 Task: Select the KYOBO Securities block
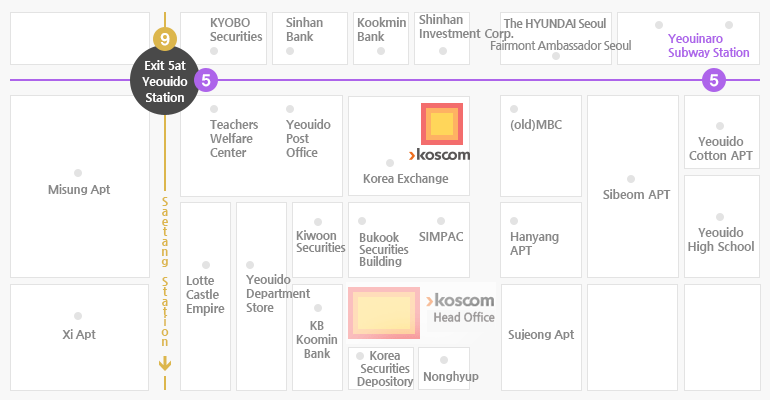[x=223, y=38]
